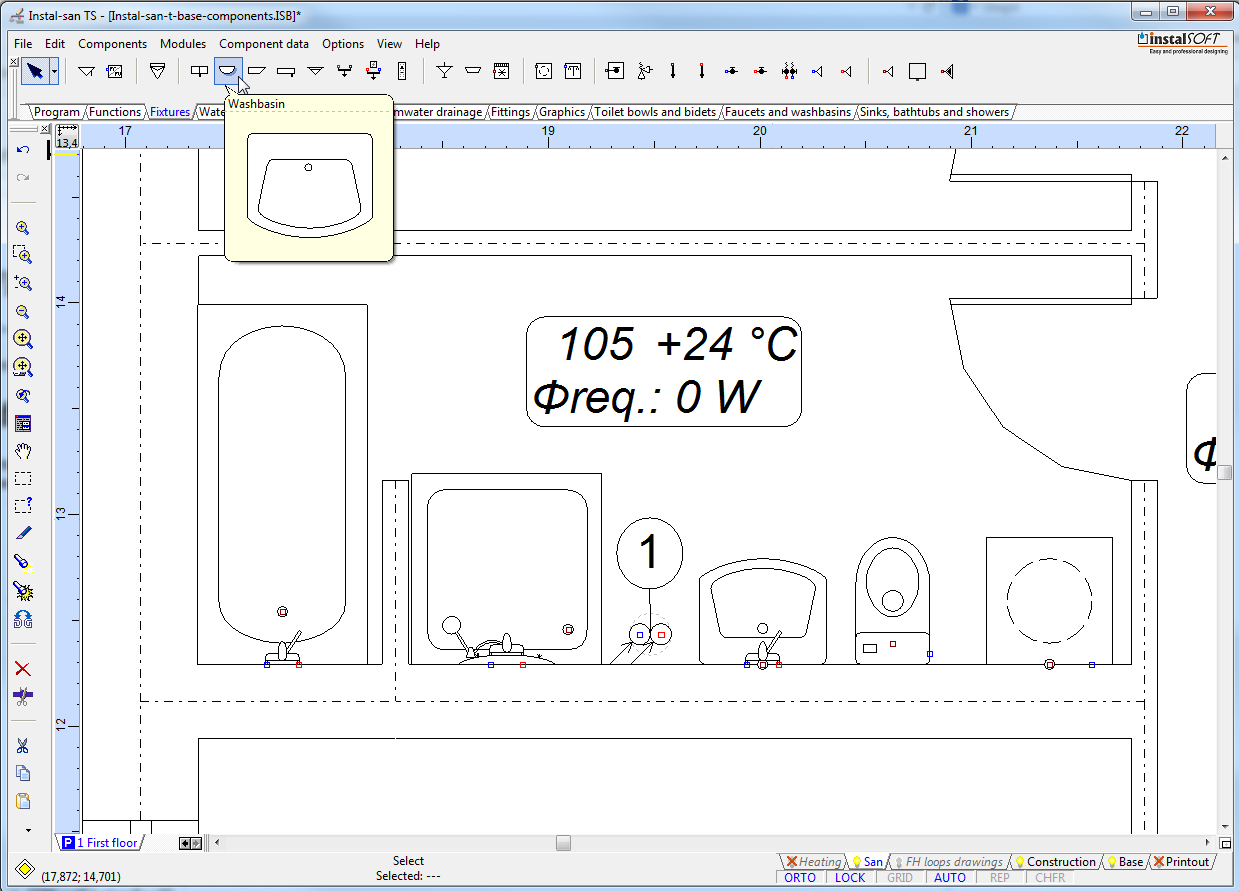
Task: Select the mixer valve with three drops icon
Action: pyautogui.click(x=789, y=71)
